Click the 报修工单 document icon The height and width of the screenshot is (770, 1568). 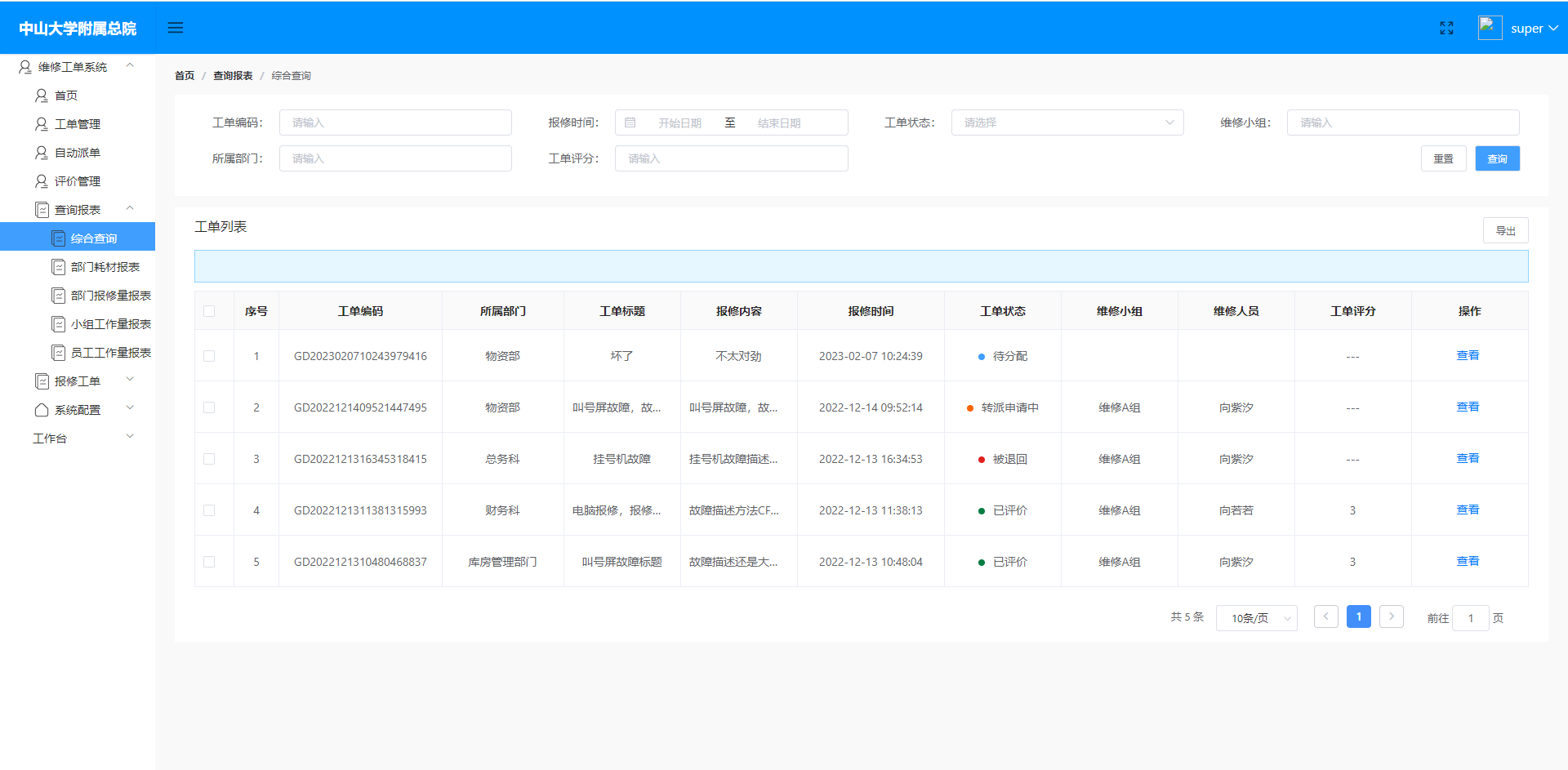(x=42, y=381)
